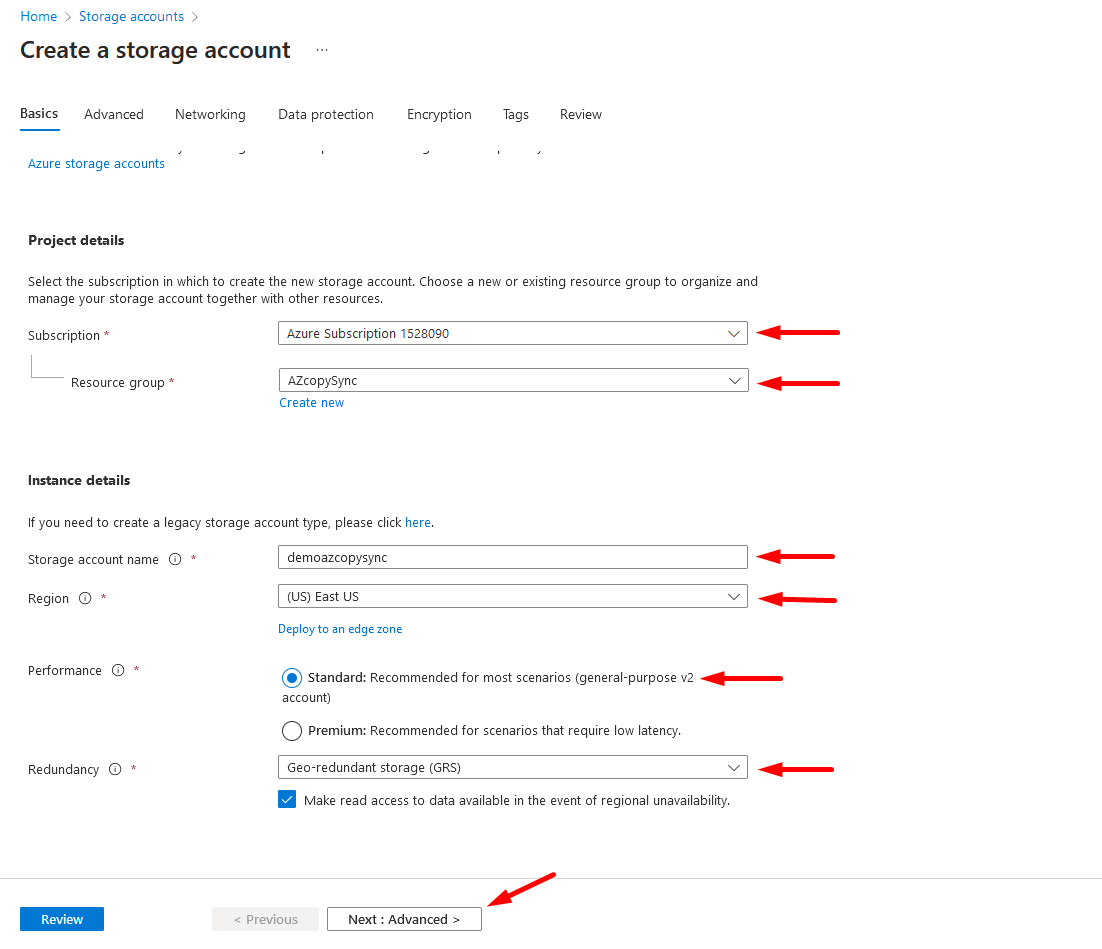Screen dimensions: 1102x949
Task: Open the Redundancy dropdown
Action: click(x=735, y=769)
